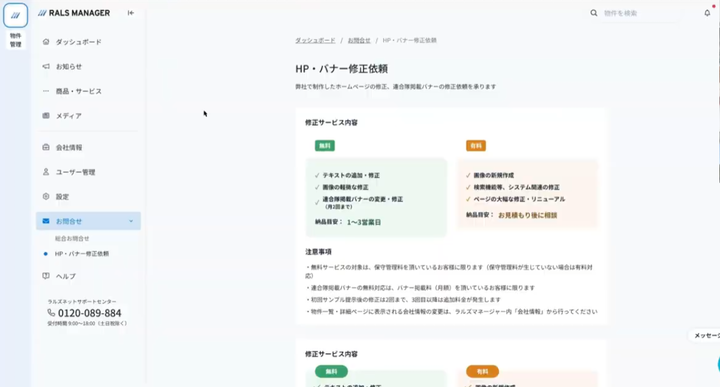Click the 注意事項 heading
Viewport: 720px width, 387px height.
point(318,252)
